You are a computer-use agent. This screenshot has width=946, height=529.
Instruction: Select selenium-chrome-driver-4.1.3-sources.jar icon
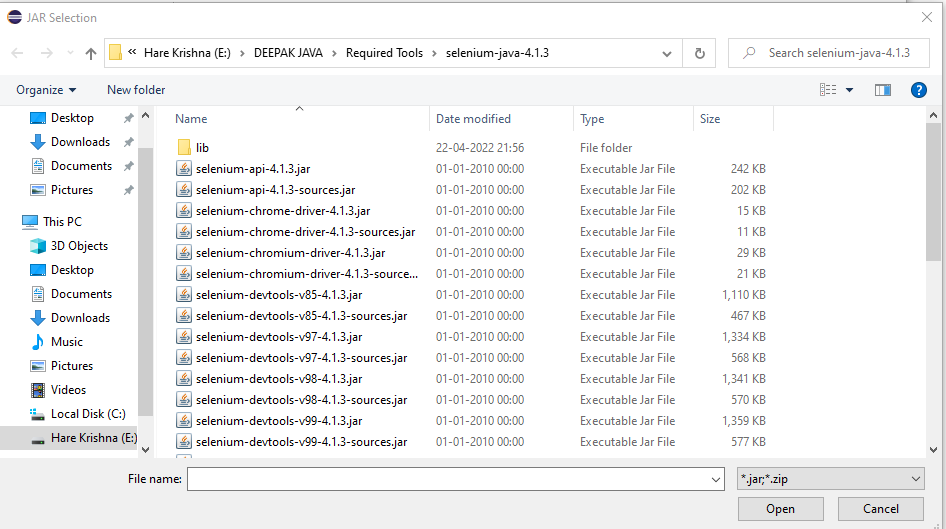184,232
